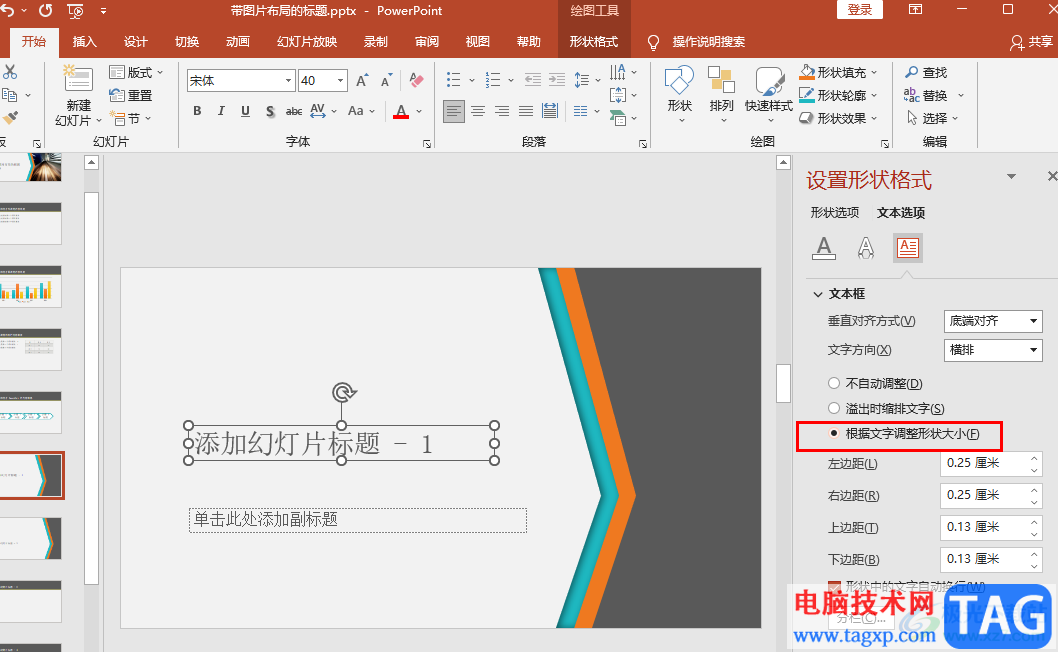Toggle text Shadow (S) button
The height and width of the screenshot is (652, 1058).
(x=270, y=111)
